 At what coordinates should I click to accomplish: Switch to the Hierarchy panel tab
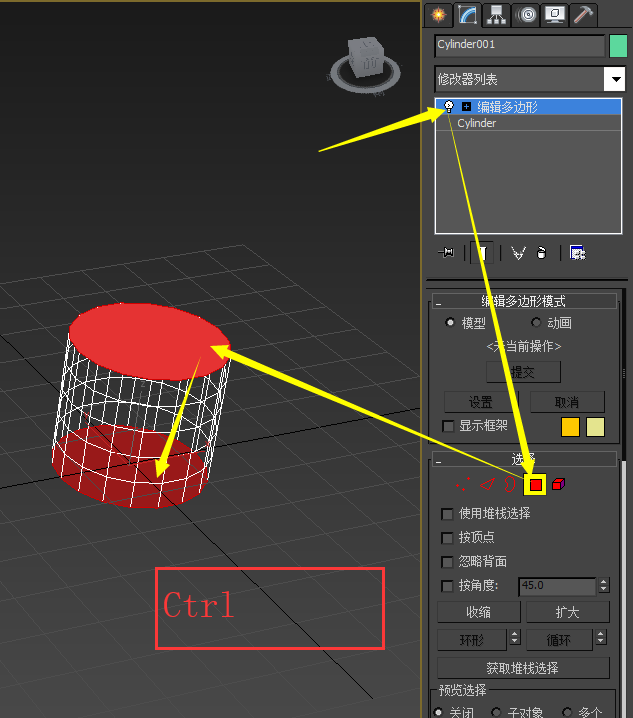(495, 14)
